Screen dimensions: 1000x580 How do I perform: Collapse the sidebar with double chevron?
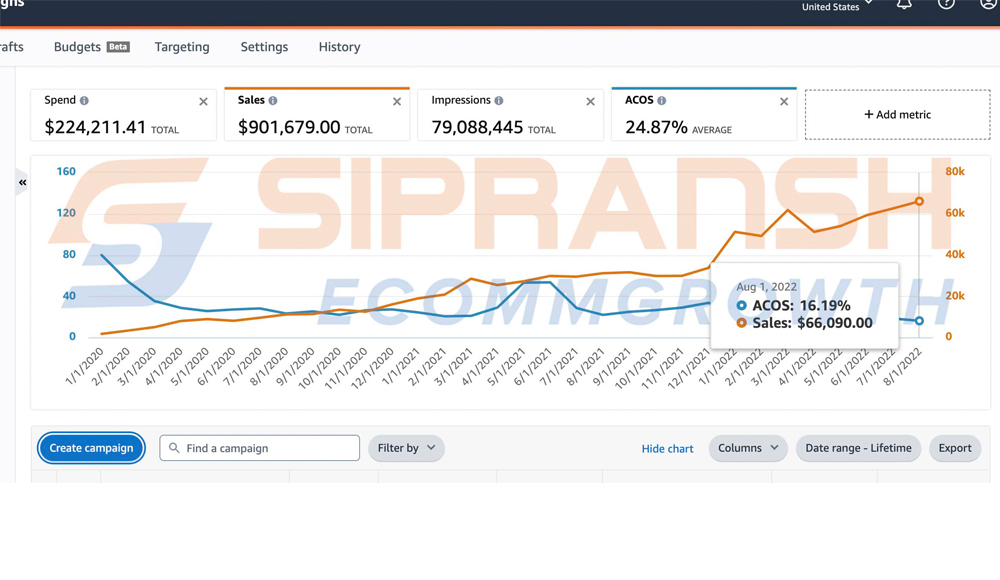click(x=22, y=182)
